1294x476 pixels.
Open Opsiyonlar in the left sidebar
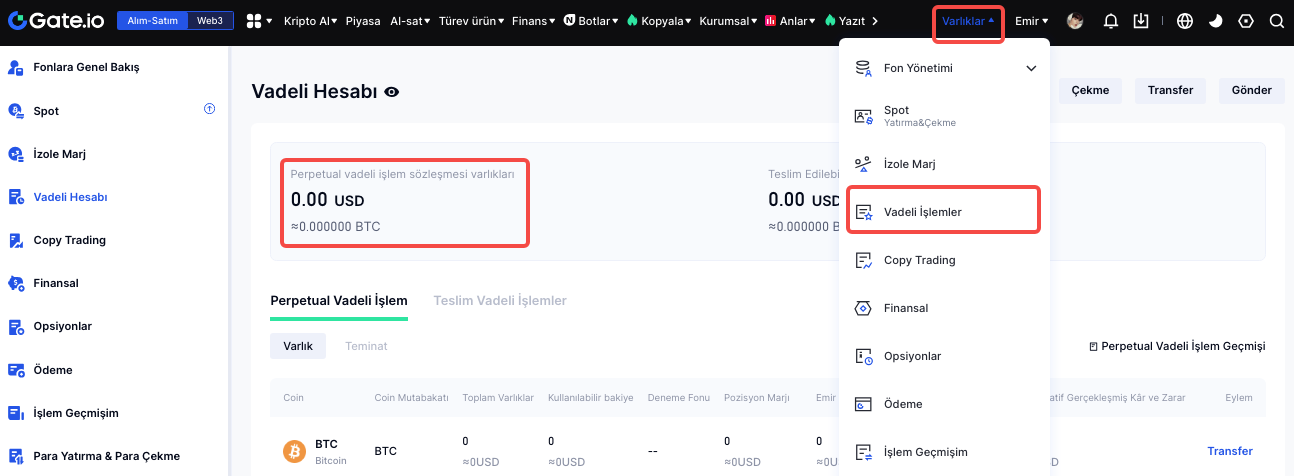pyautogui.click(x=63, y=327)
